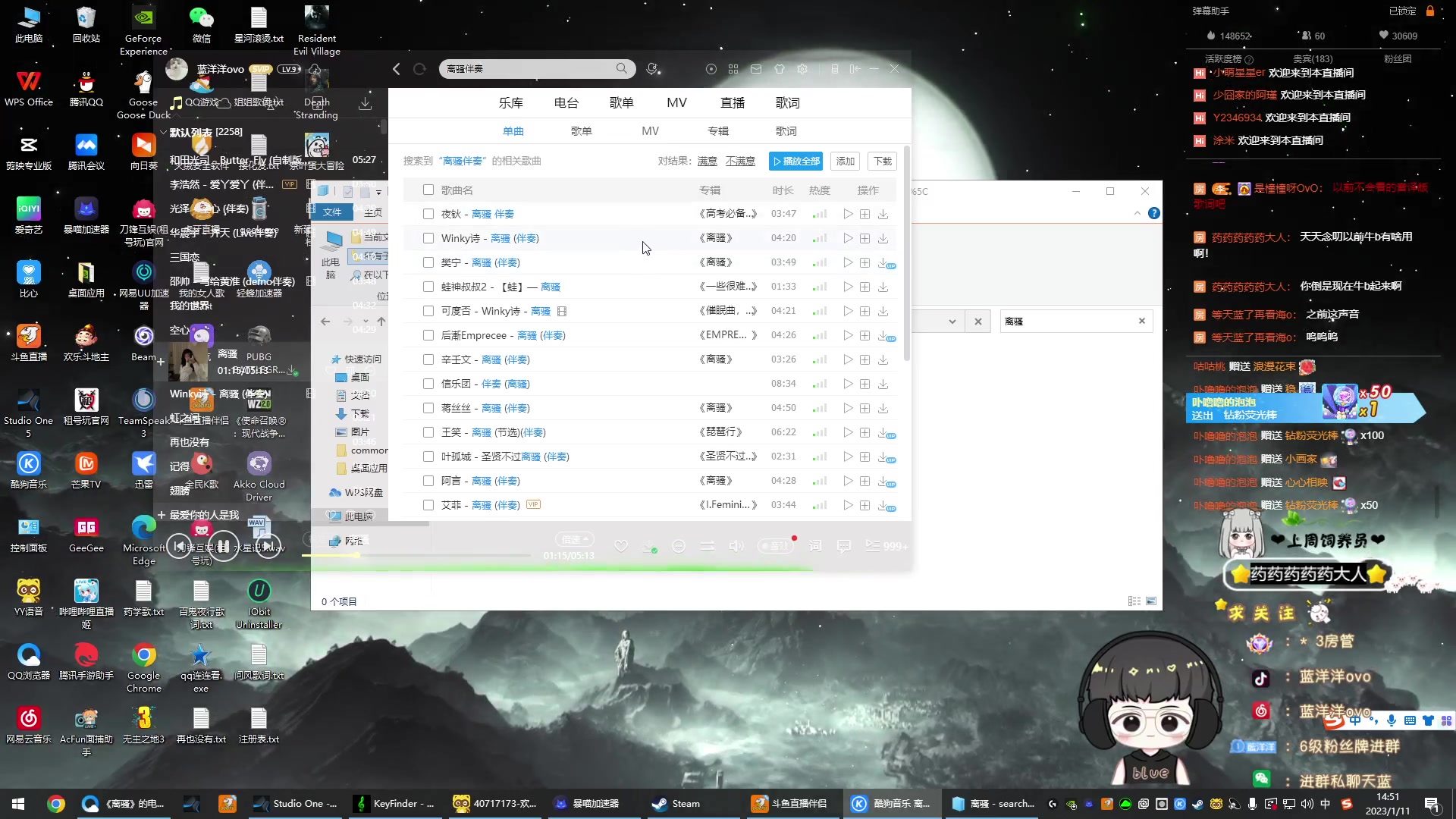The height and width of the screenshot is (819, 1456).
Task: Collapse the ribbon chevron in Explorer window
Action: click(1137, 214)
